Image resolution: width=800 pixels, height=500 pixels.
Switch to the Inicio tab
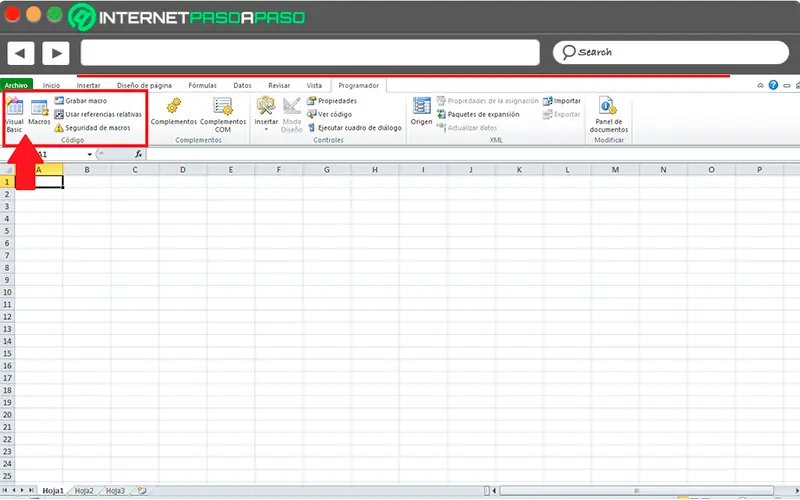pos(52,85)
